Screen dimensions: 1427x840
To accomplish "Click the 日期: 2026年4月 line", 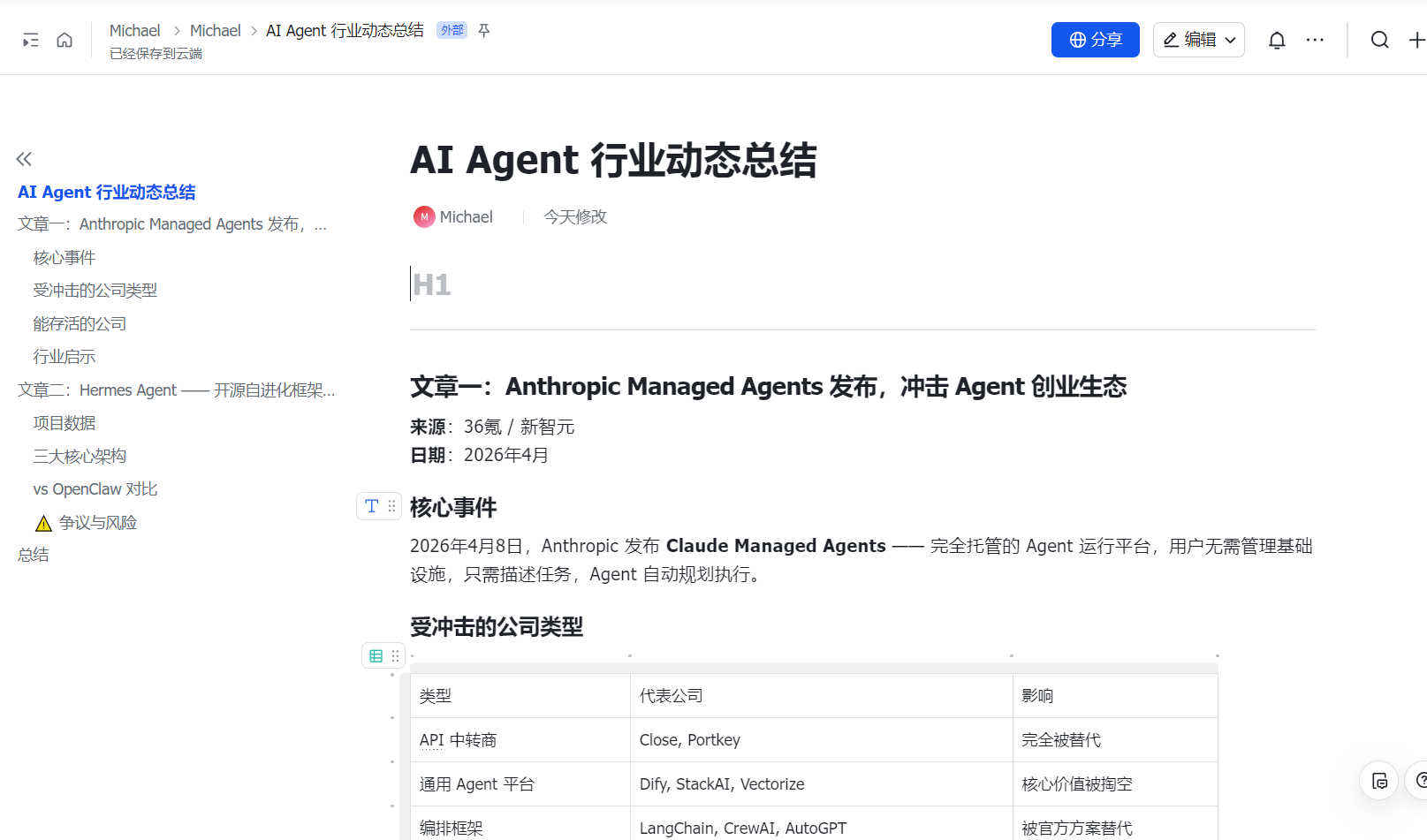I will (x=480, y=456).
